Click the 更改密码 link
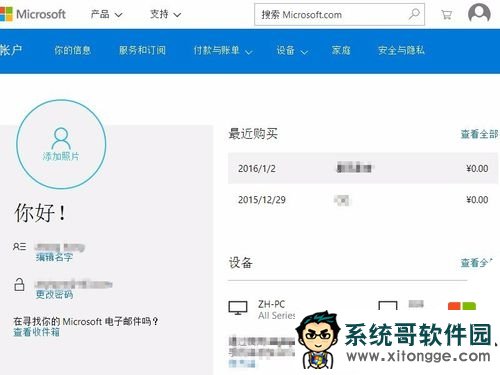 (54, 294)
